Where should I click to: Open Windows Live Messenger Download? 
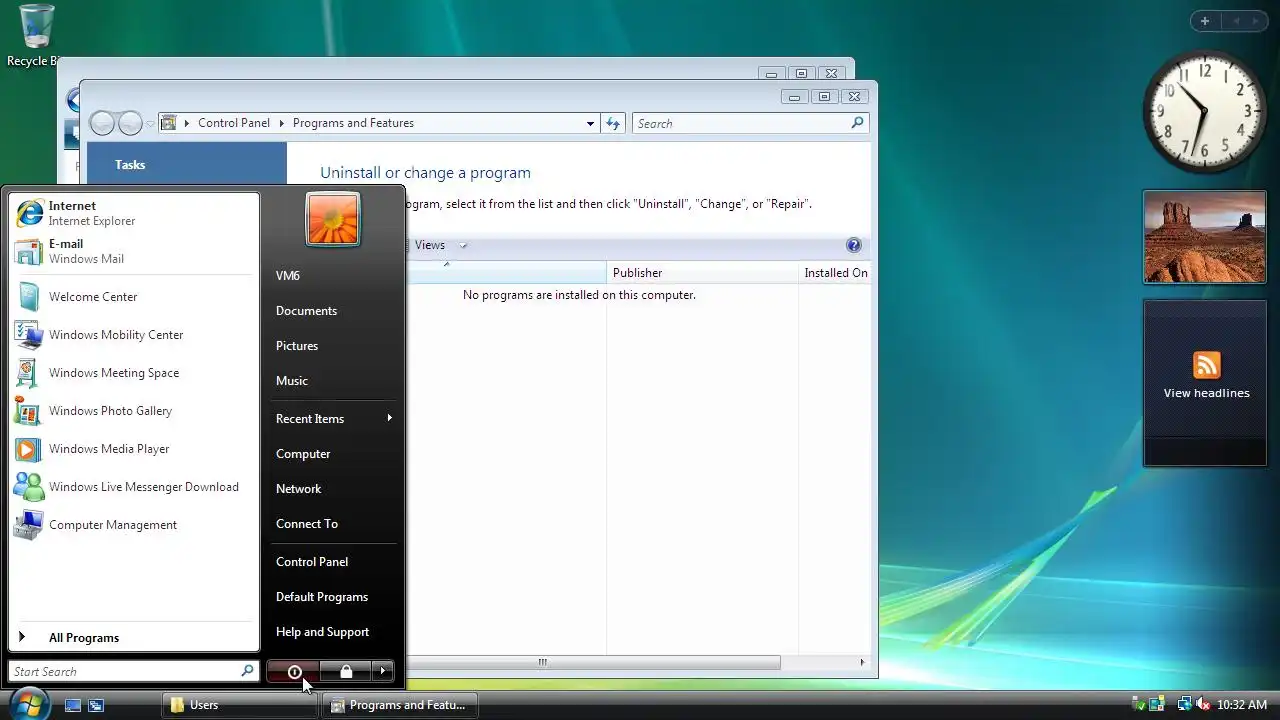[x=133, y=487]
